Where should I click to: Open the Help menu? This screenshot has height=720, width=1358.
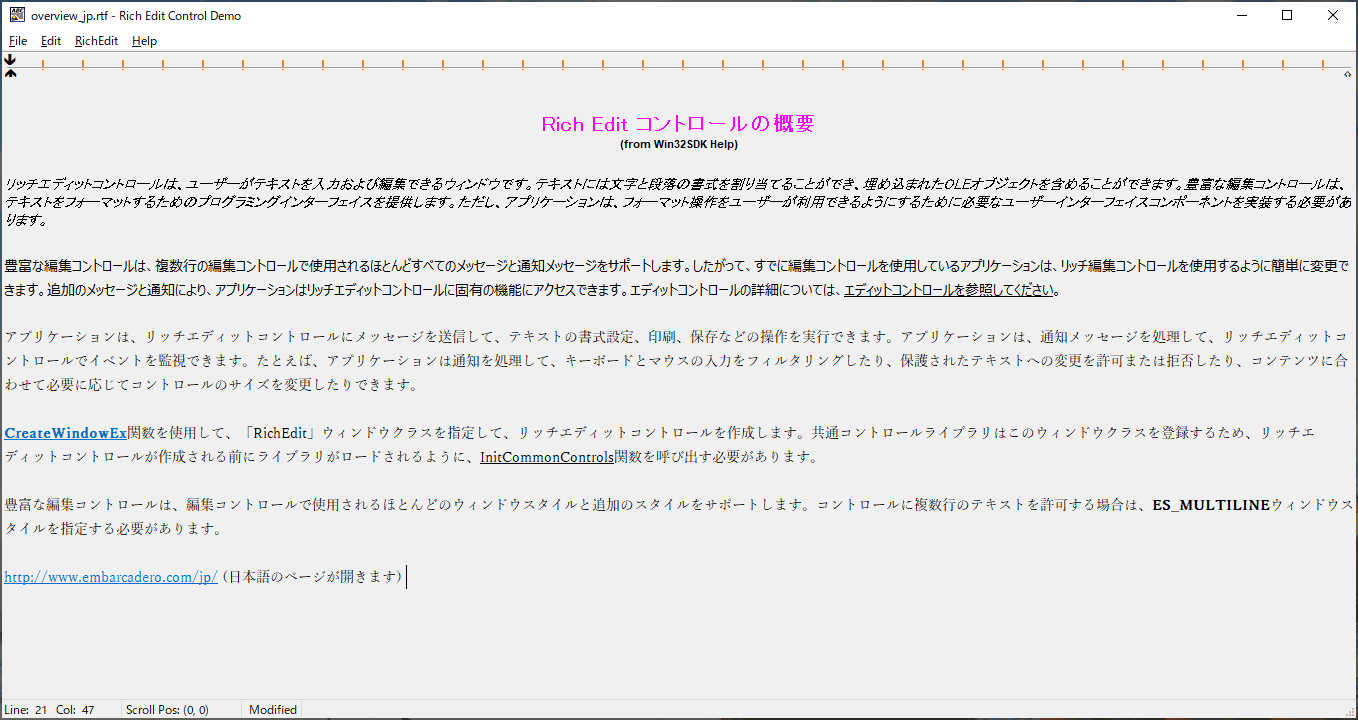coord(144,41)
